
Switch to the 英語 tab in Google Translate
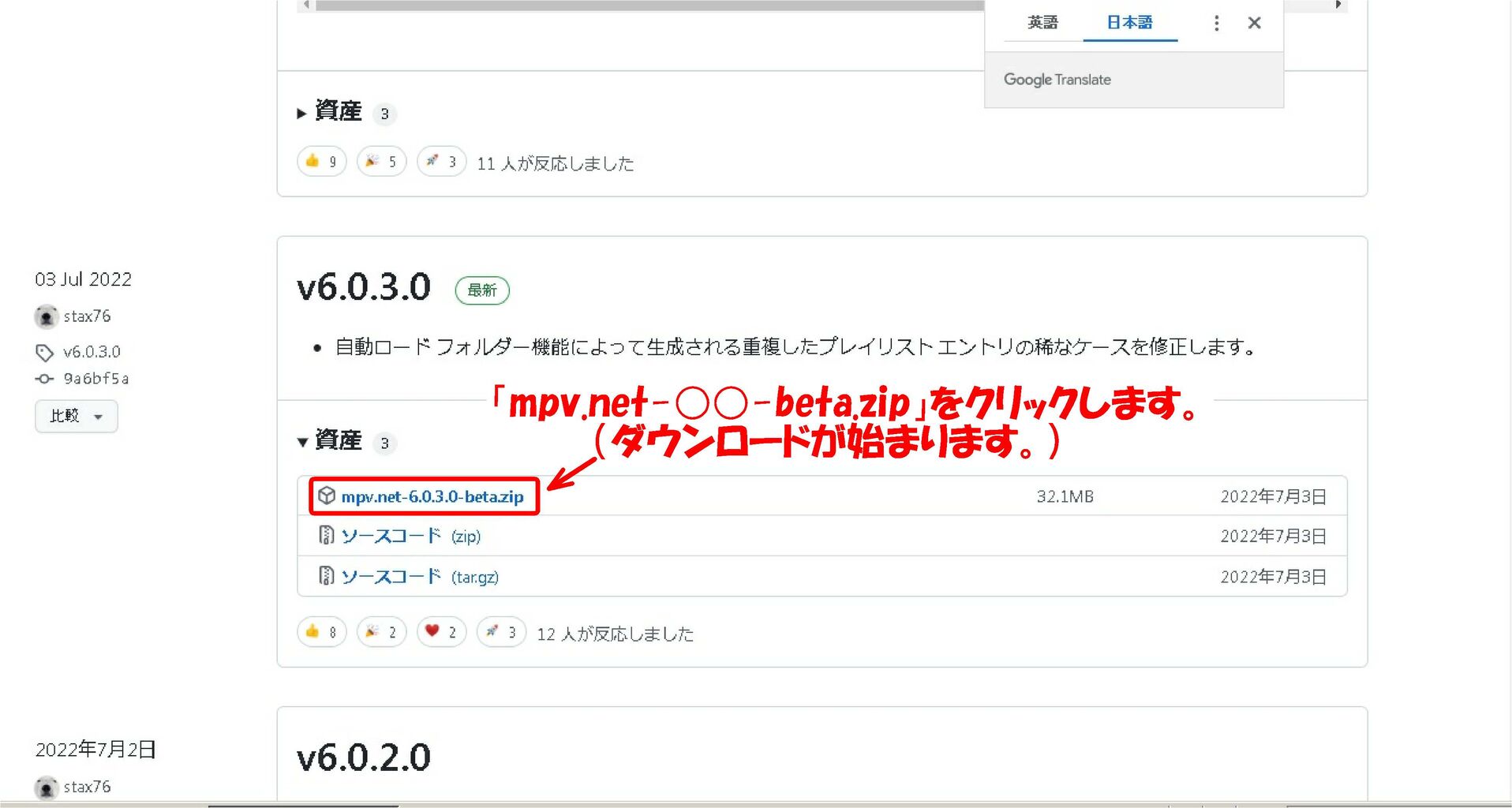pos(1042,23)
